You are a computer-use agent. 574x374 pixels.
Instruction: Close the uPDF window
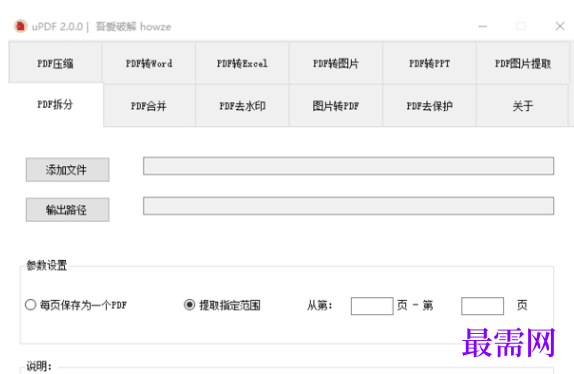(560, 26)
